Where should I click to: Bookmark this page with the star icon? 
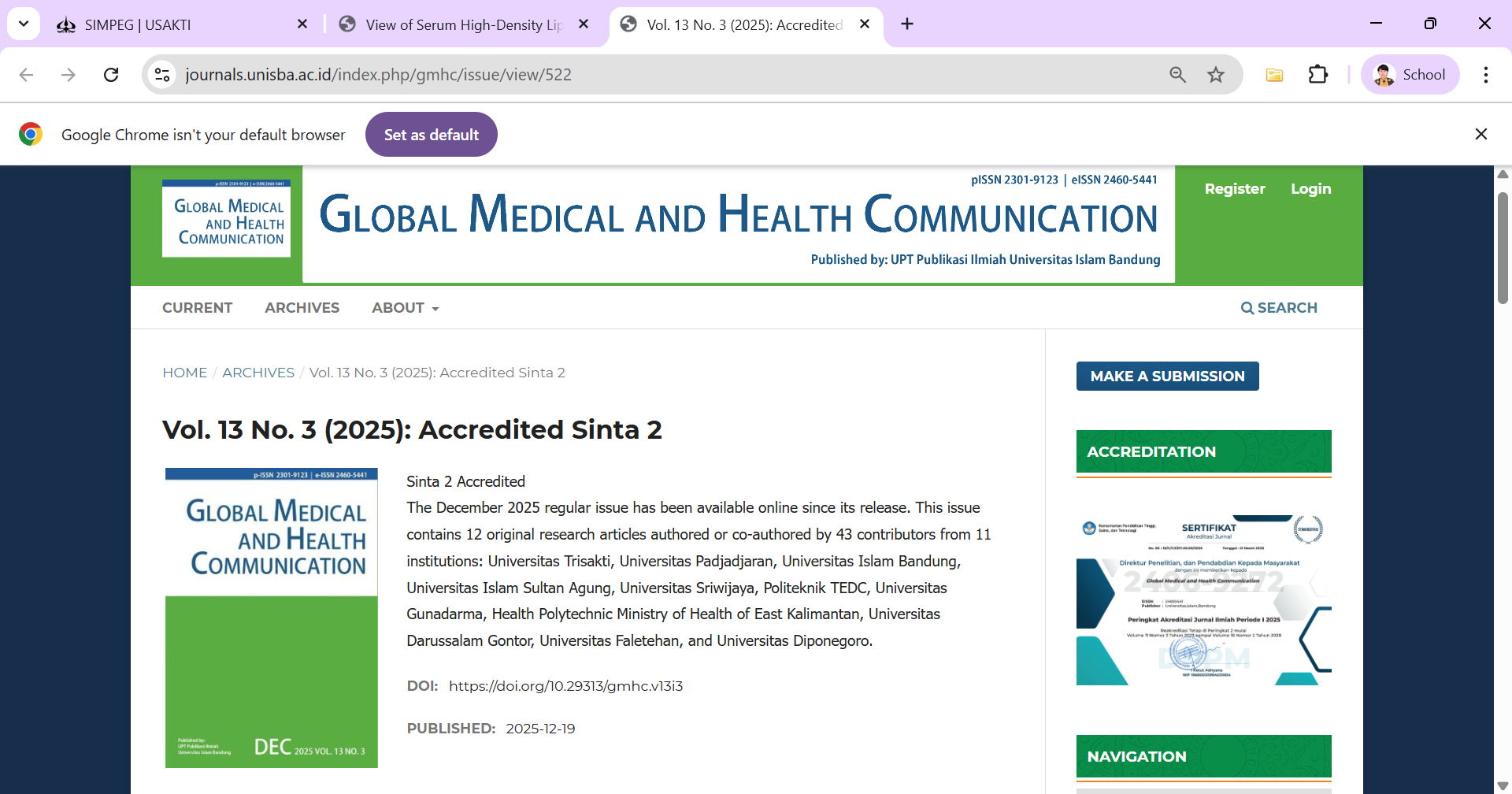tap(1216, 75)
